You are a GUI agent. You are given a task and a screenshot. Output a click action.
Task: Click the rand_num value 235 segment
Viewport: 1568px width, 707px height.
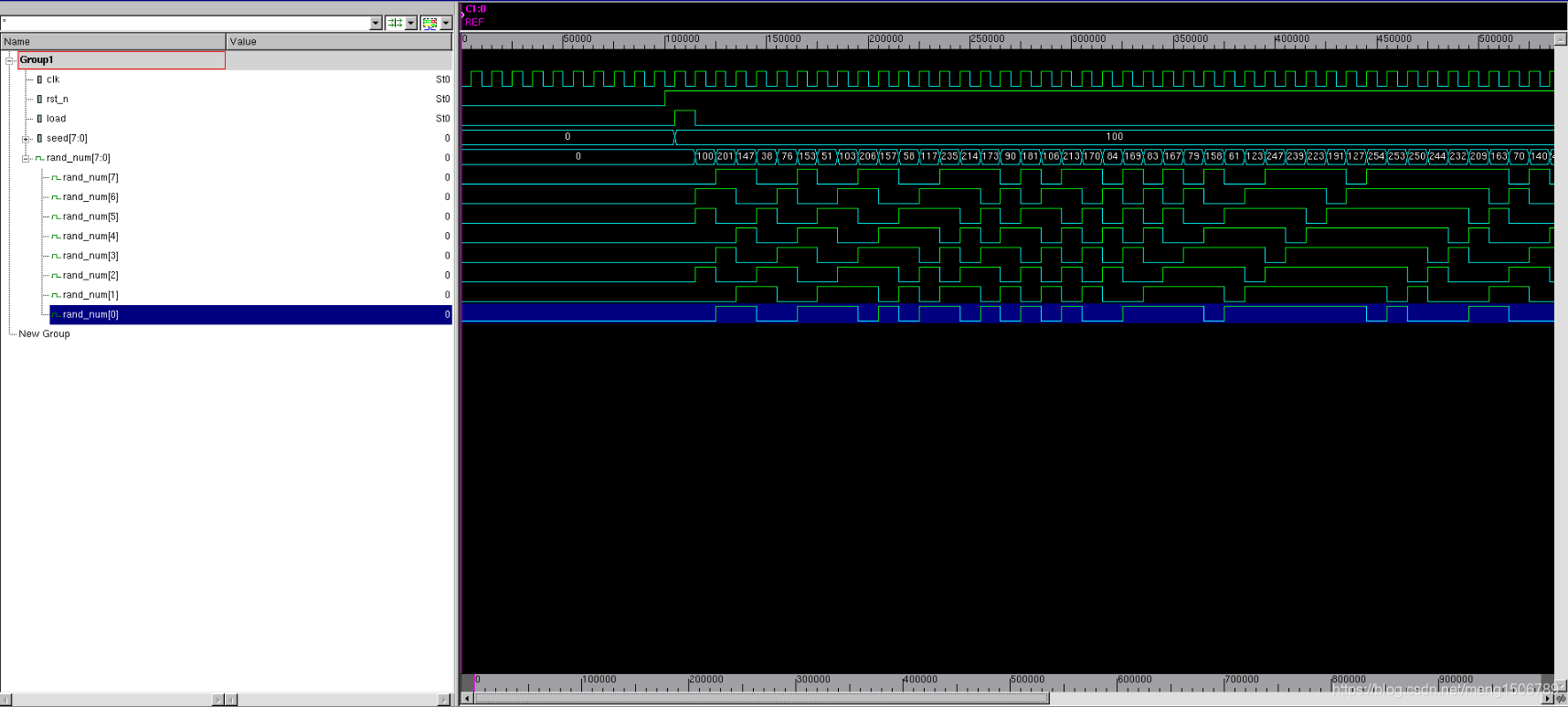949,156
